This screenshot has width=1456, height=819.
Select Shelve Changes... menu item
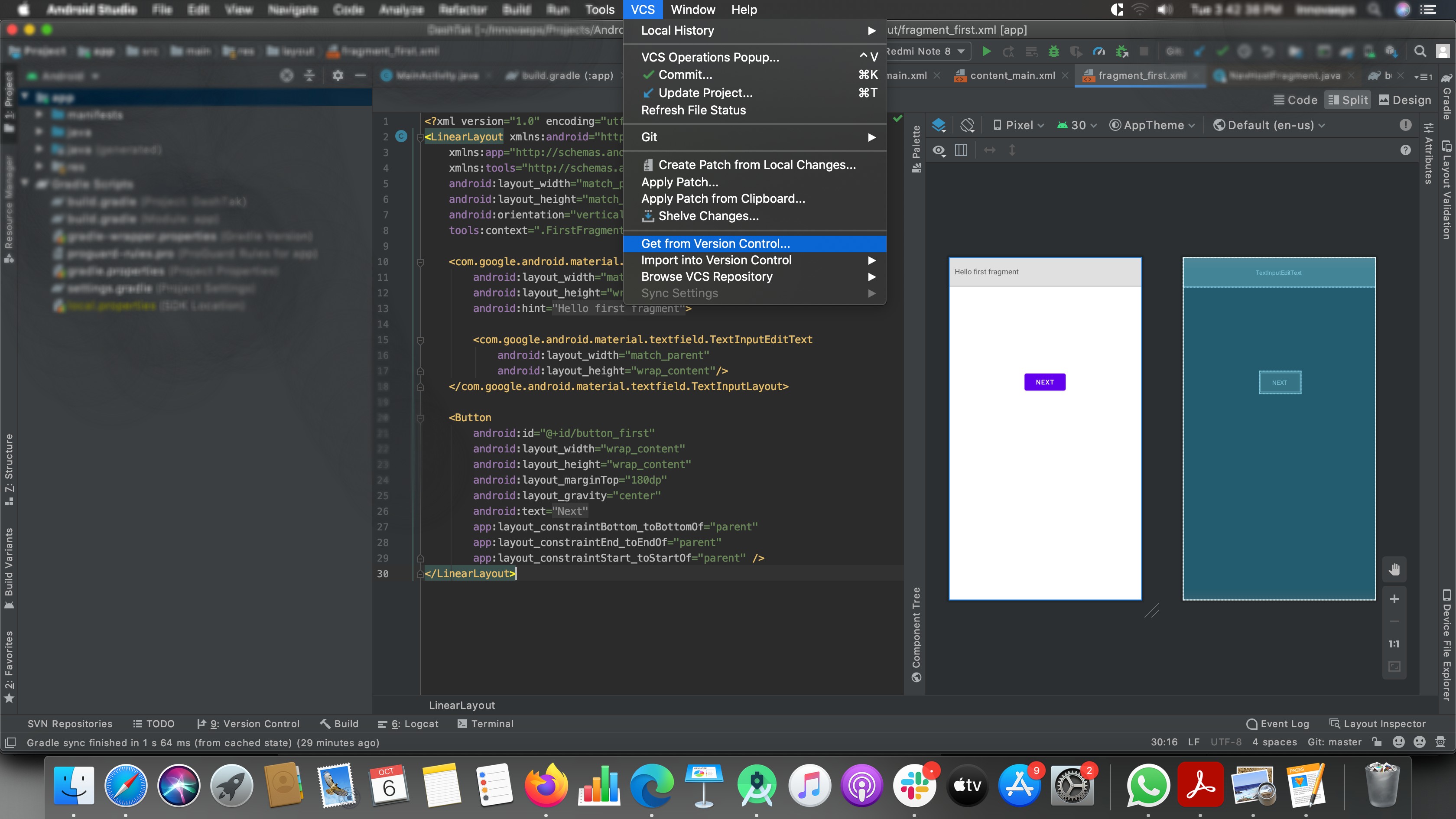point(754,216)
